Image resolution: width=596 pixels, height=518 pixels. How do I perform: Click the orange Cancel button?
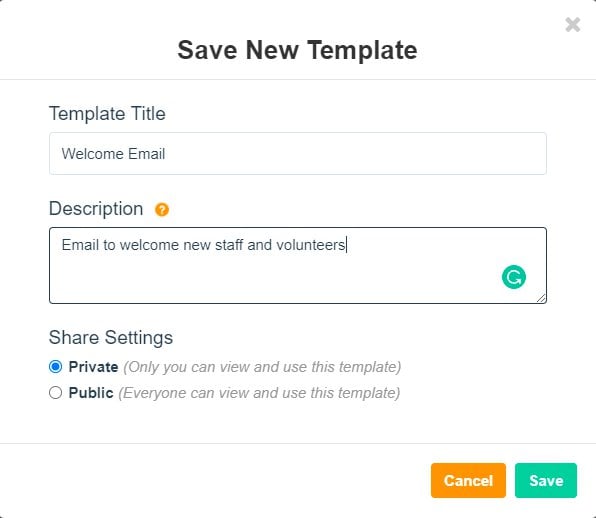468,480
